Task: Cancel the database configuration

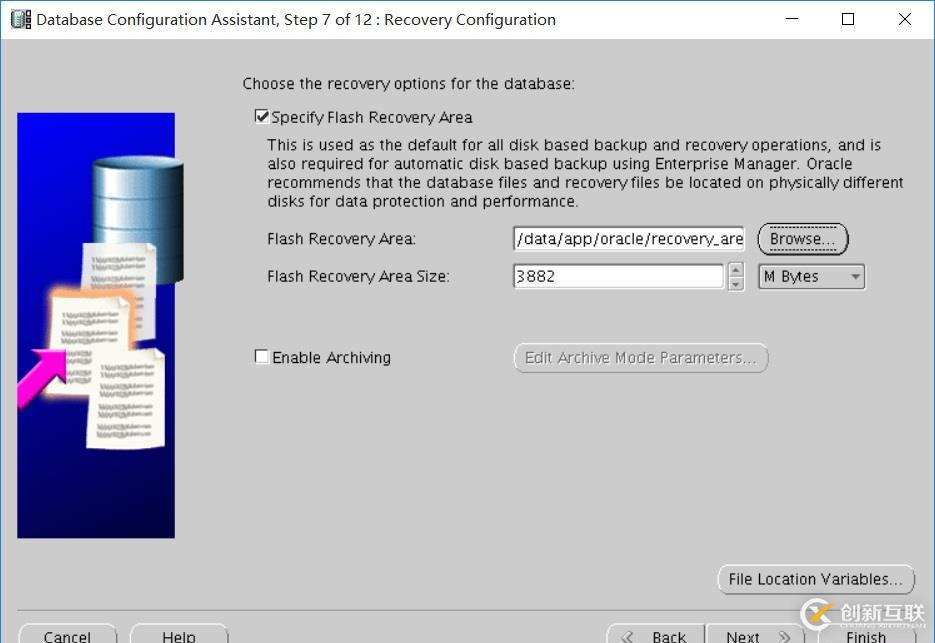Action: (x=67, y=634)
